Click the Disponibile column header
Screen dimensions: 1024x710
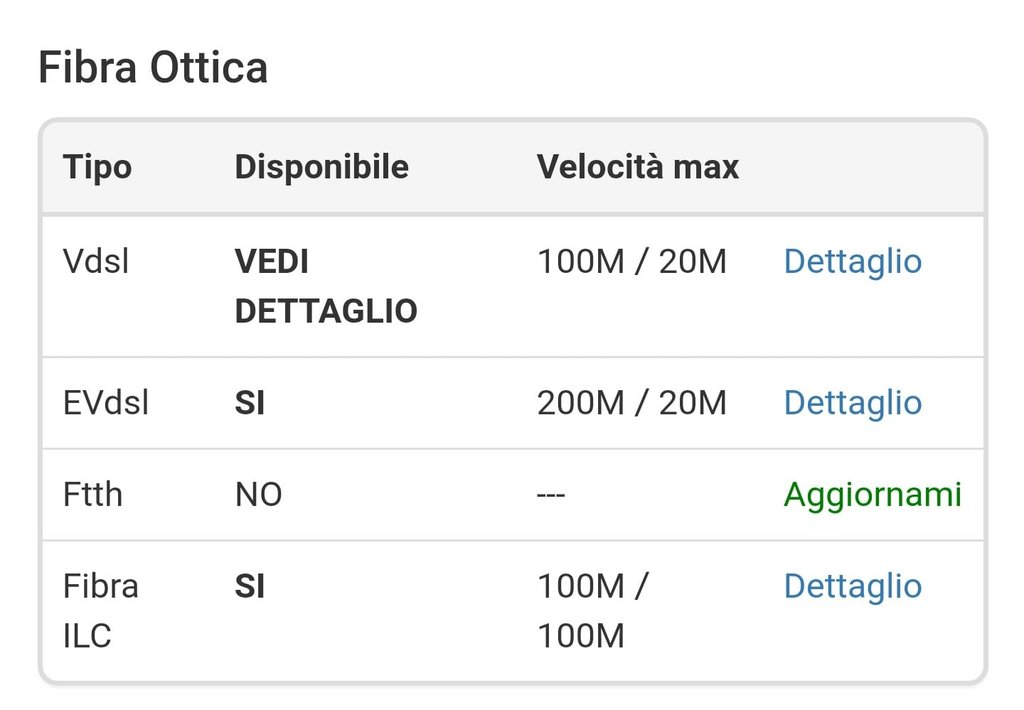pyautogui.click(x=321, y=167)
